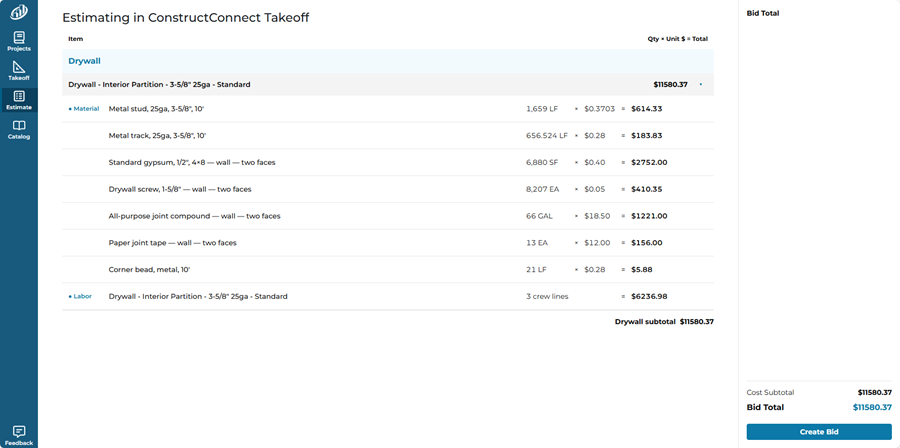Select the Estimate sidebar item
Image resolution: width=900 pixels, height=448 pixels.
[x=19, y=100]
